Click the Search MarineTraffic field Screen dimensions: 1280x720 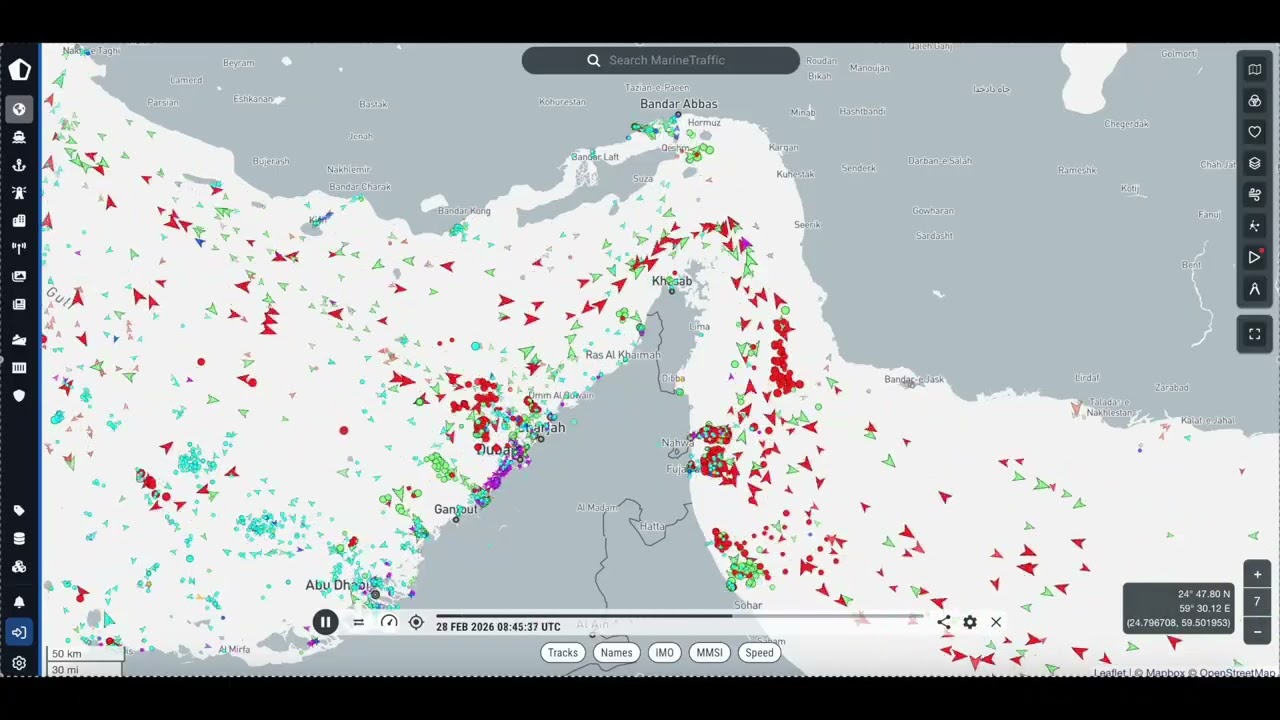(661, 60)
